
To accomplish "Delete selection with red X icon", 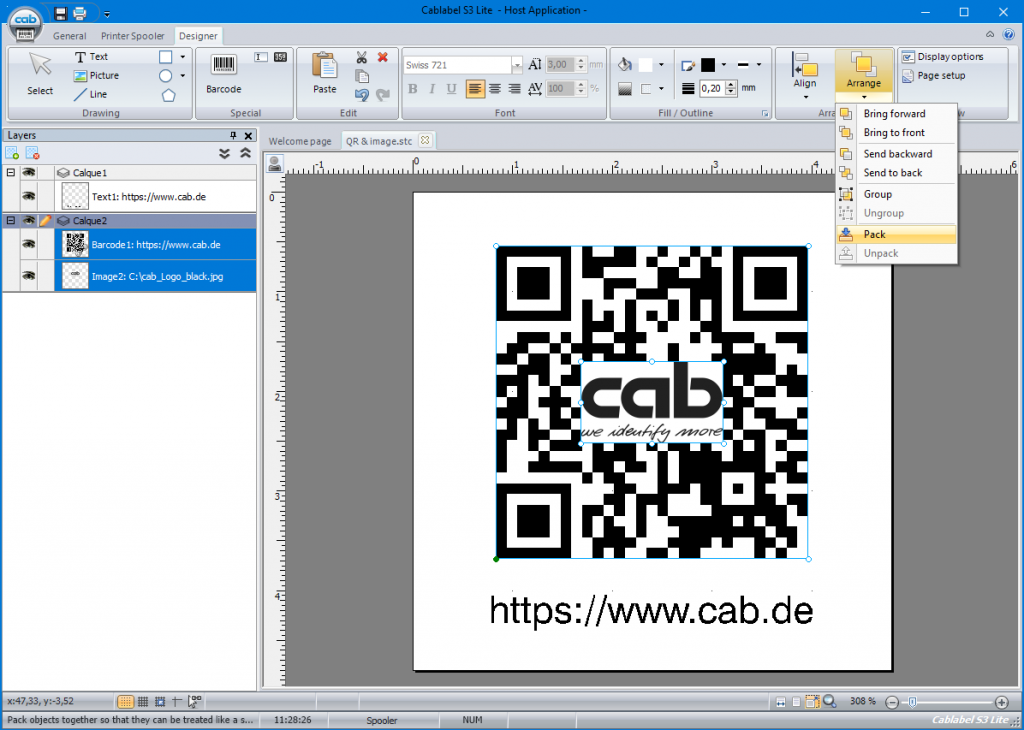I will tap(383, 57).
